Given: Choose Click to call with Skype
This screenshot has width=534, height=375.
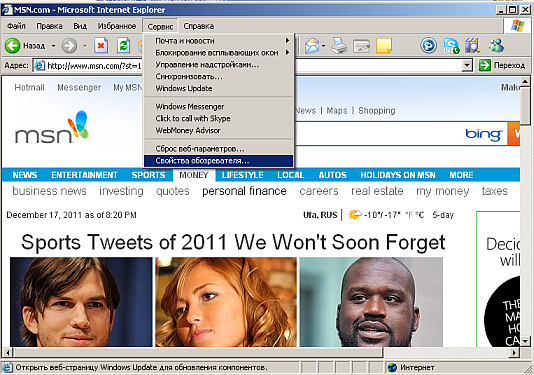Looking at the screenshot, I should coord(218,119).
